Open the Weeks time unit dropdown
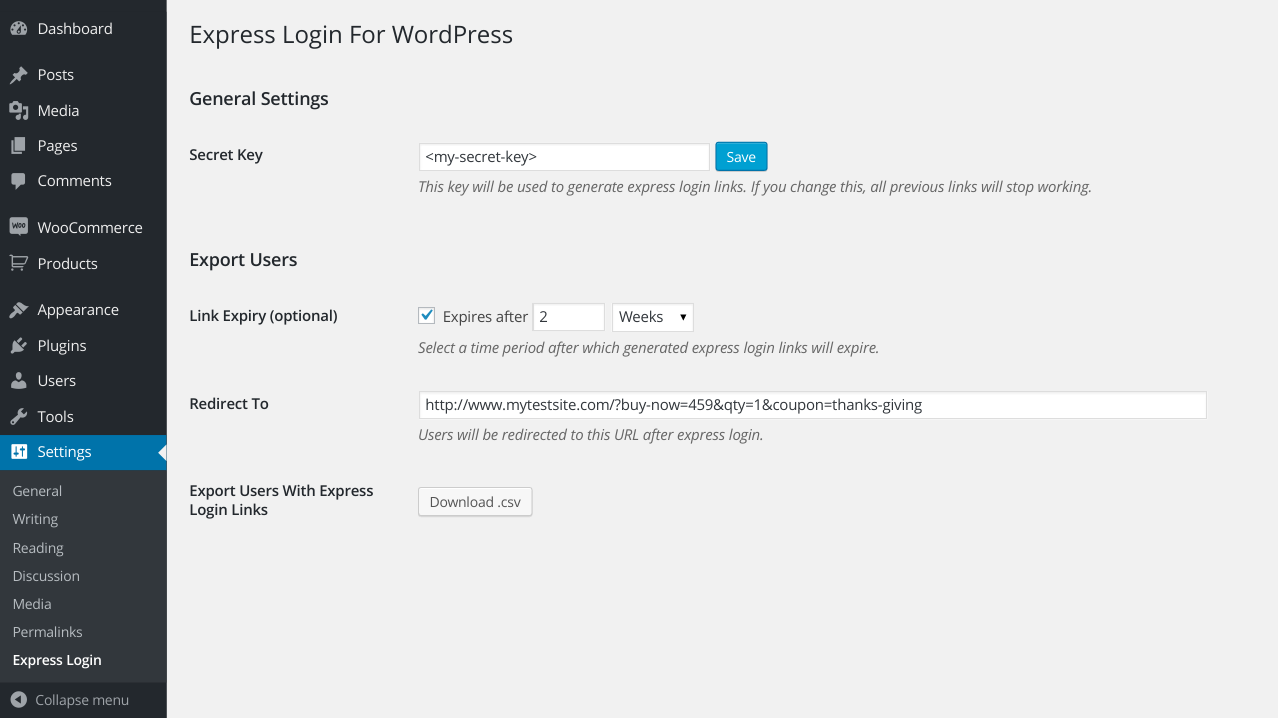The image size is (1278, 718). tap(653, 317)
